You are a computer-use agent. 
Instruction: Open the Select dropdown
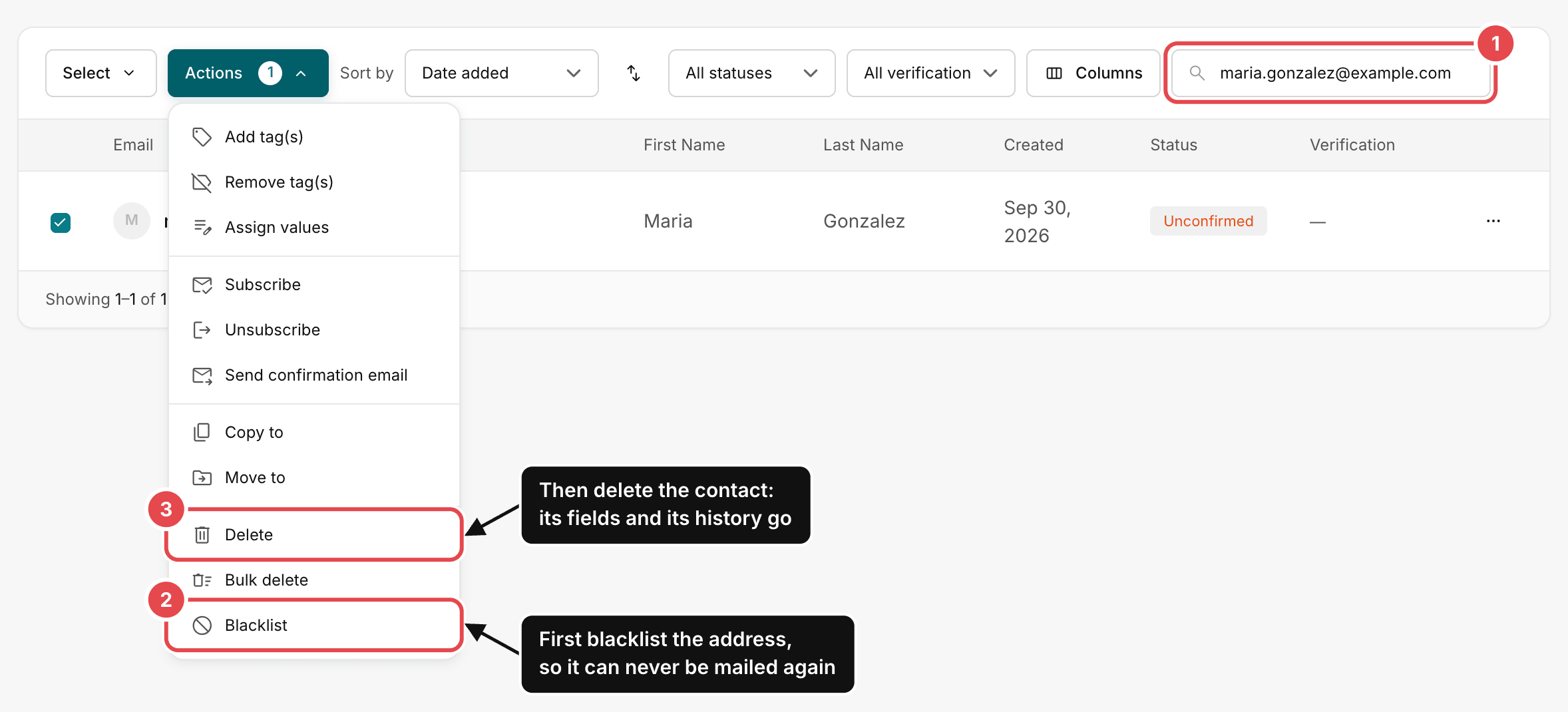(x=100, y=73)
